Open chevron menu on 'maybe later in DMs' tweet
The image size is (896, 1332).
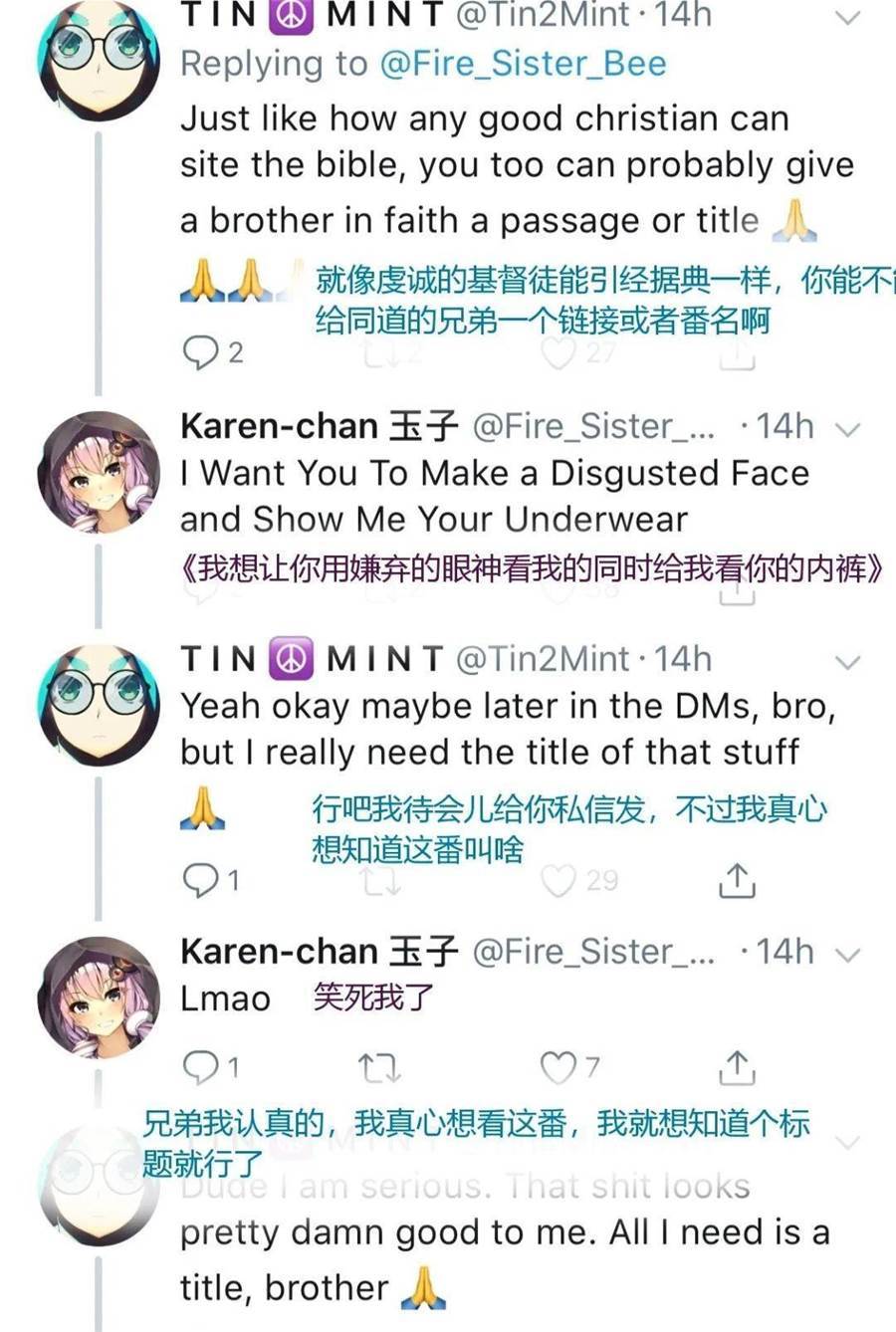coord(846,662)
